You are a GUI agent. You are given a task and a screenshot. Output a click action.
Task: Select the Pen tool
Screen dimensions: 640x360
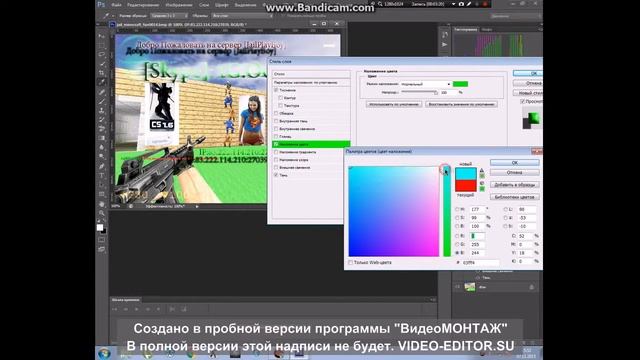[101, 167]
